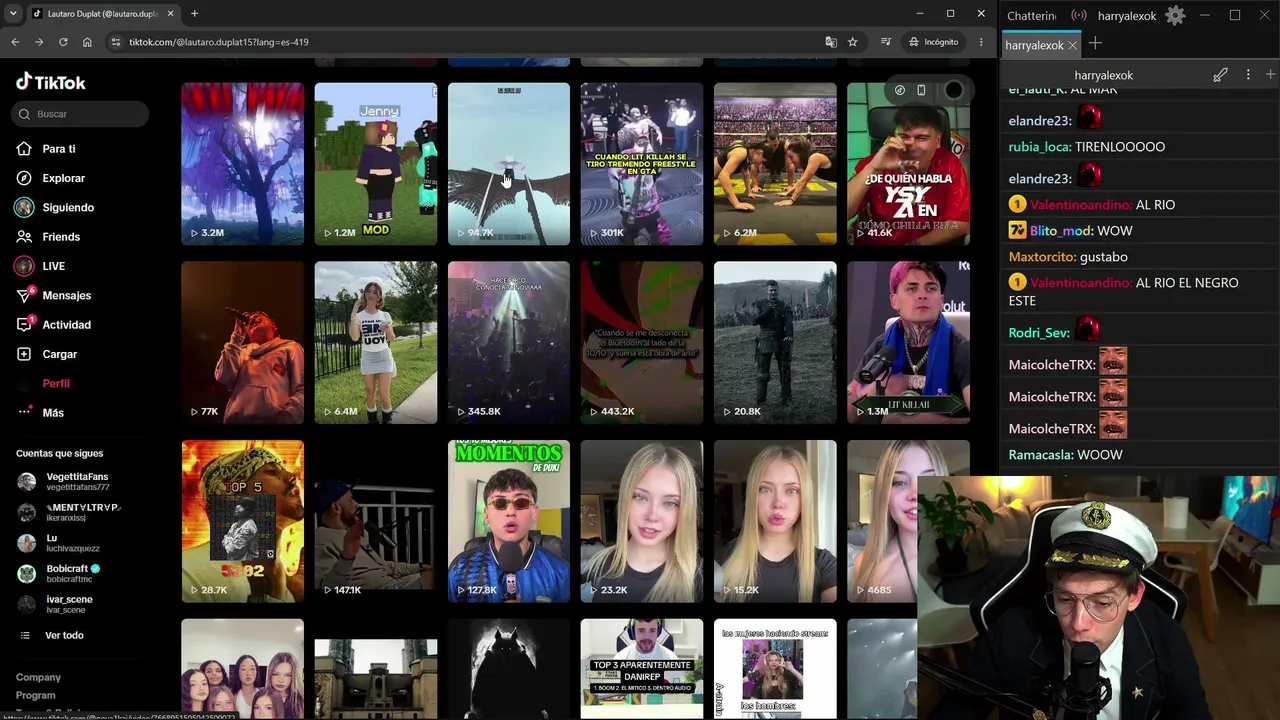Close the Lautaro Duplat browser tab

click(170, 14)
